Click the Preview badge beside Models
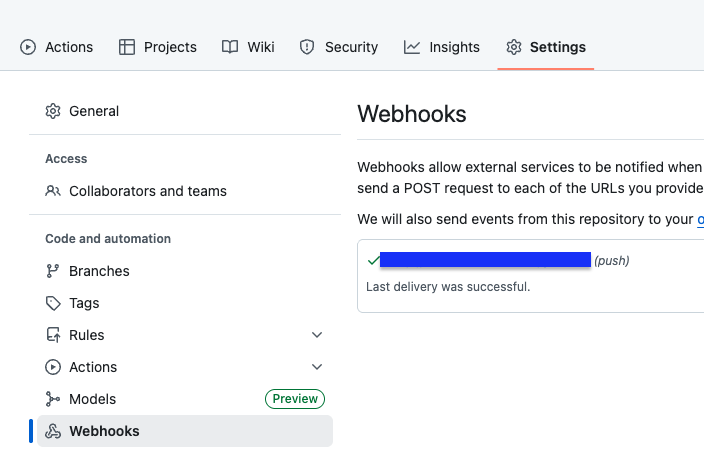Viewport: 704px width, 456px height. (x=295, y=399)
